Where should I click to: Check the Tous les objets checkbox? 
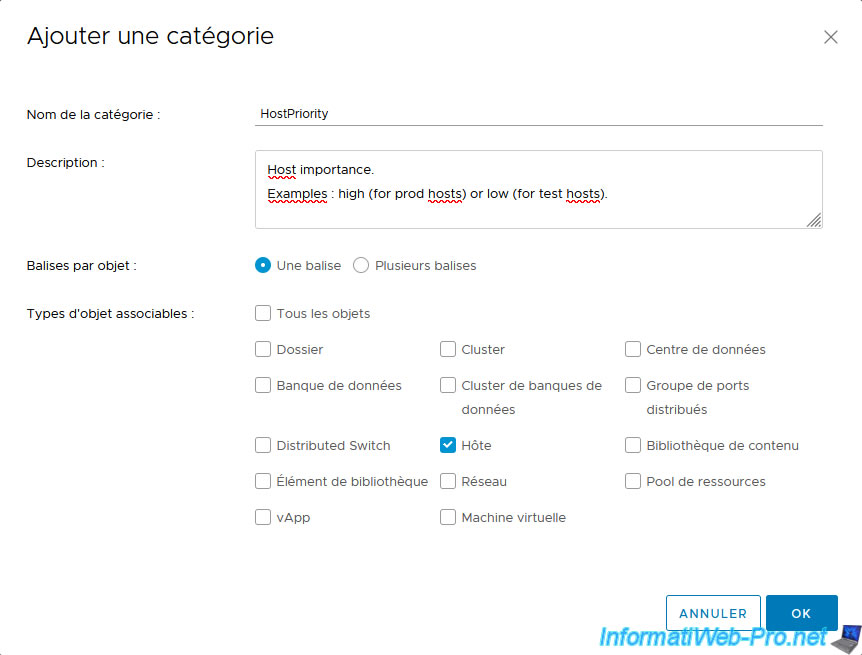(x=263, y=314)
